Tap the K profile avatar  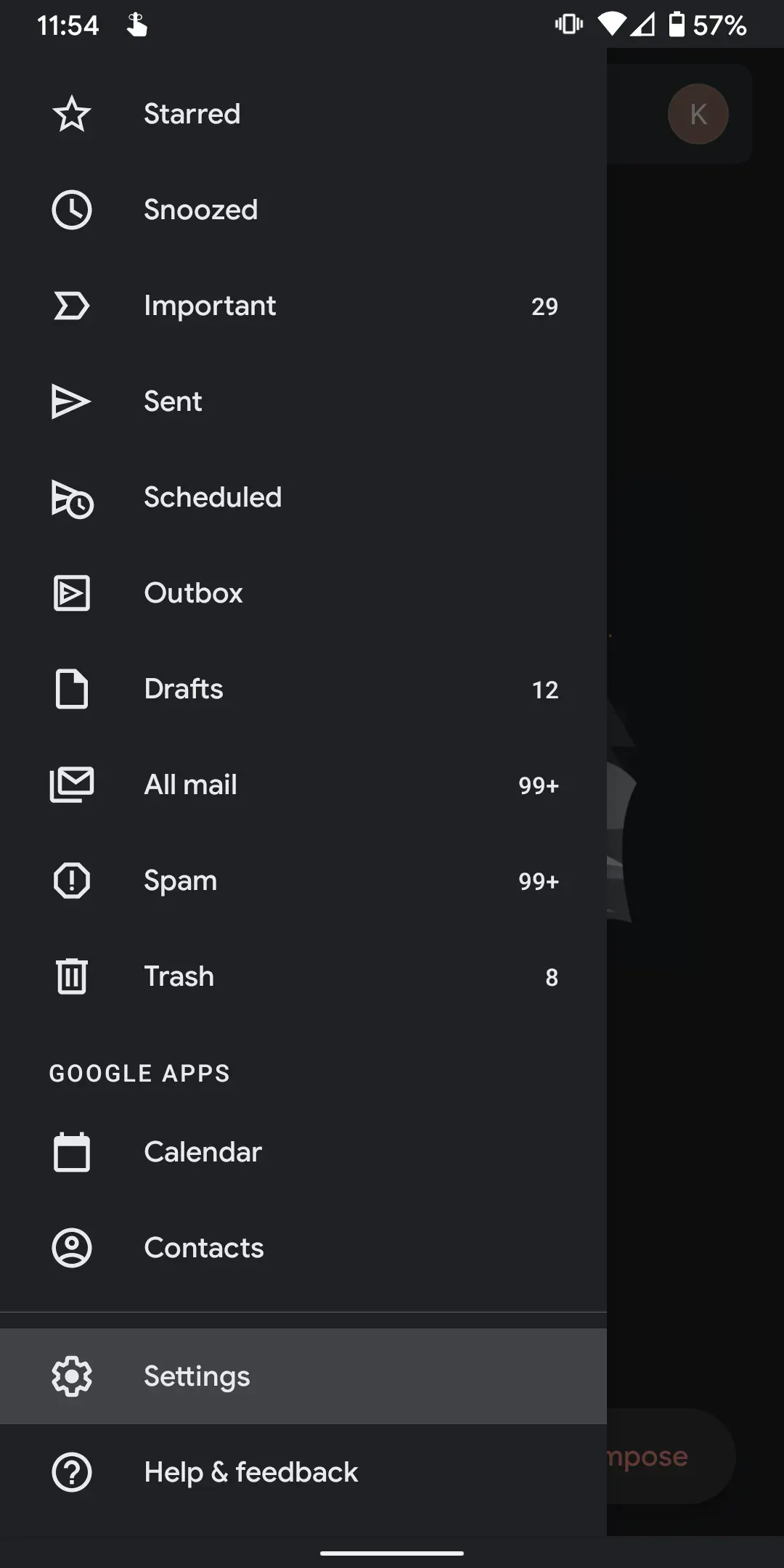coord(698,114)
